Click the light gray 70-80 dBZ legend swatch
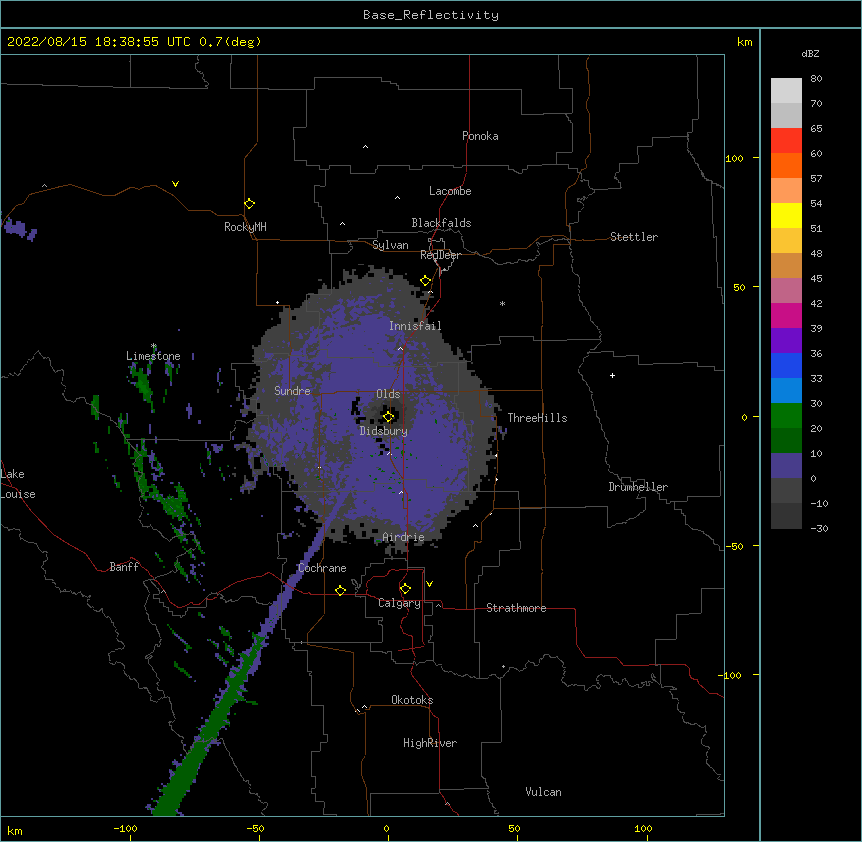862x842 pixels. [x=786, y=91]
